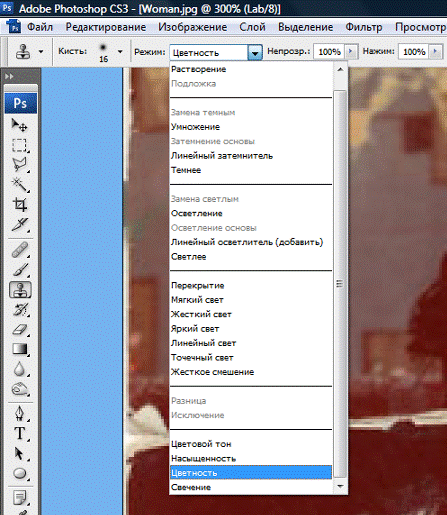Choose Мягкий свет blend mode
Image resolution: width=447 pixels, height=515 pixels.
click(x=251, y=300)
